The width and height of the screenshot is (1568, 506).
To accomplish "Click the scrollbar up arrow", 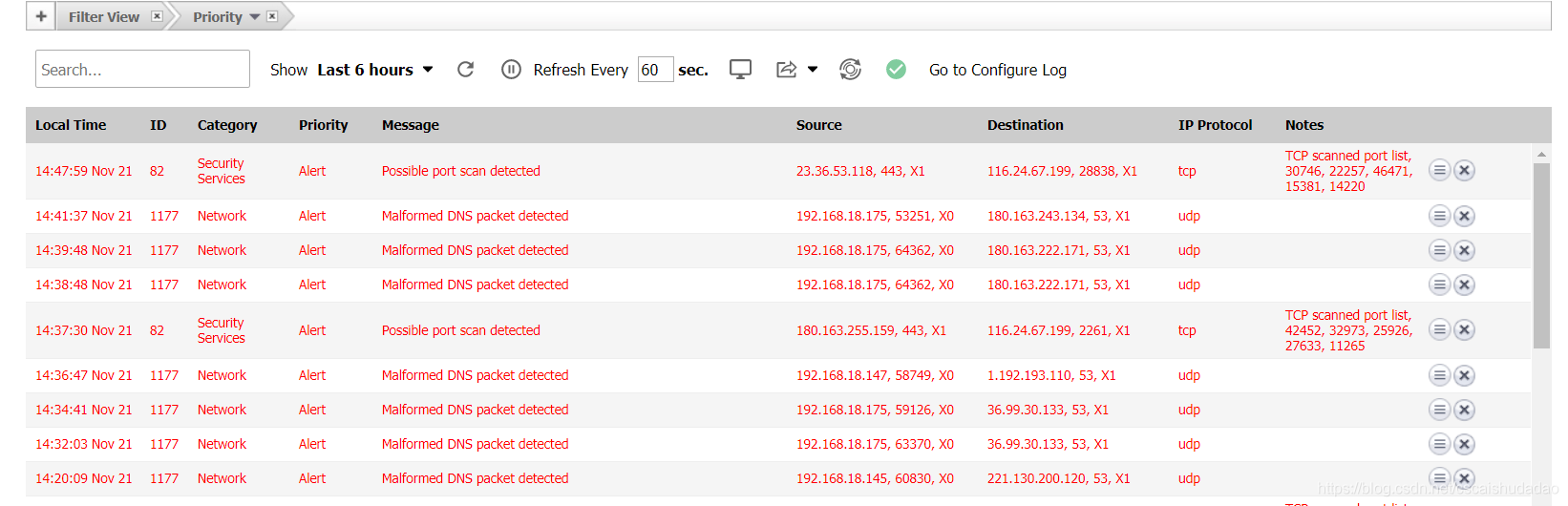I will [1541, 154].
